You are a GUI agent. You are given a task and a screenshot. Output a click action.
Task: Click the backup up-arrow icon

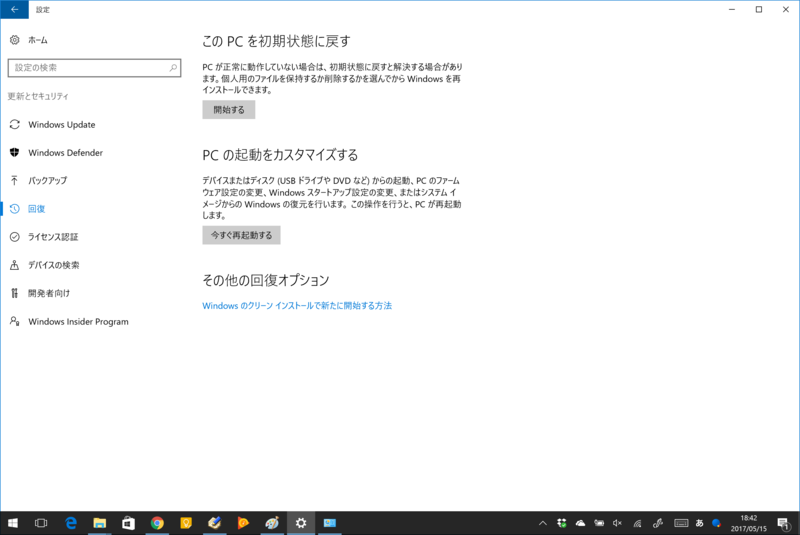(14, 181)
